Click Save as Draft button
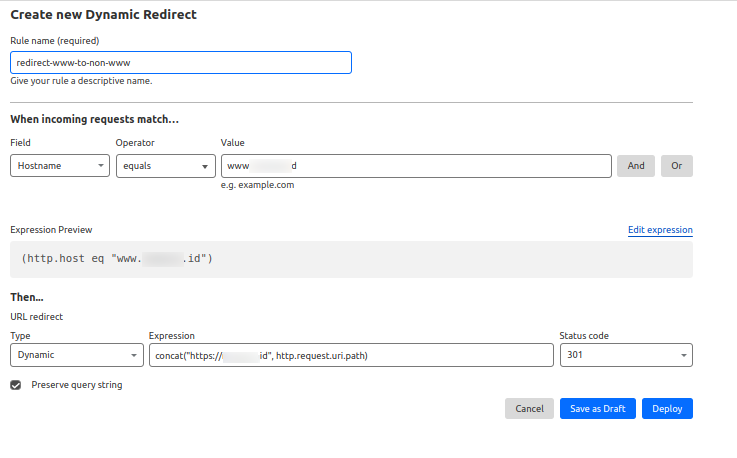Viewport: 737px width, 458px height. pos(598,409)
